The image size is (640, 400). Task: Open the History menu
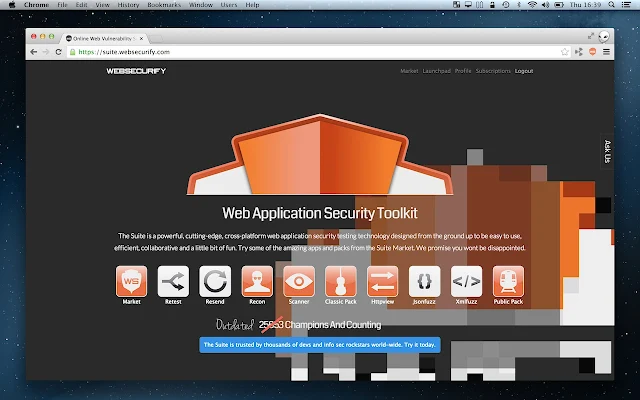pos(128,5)
